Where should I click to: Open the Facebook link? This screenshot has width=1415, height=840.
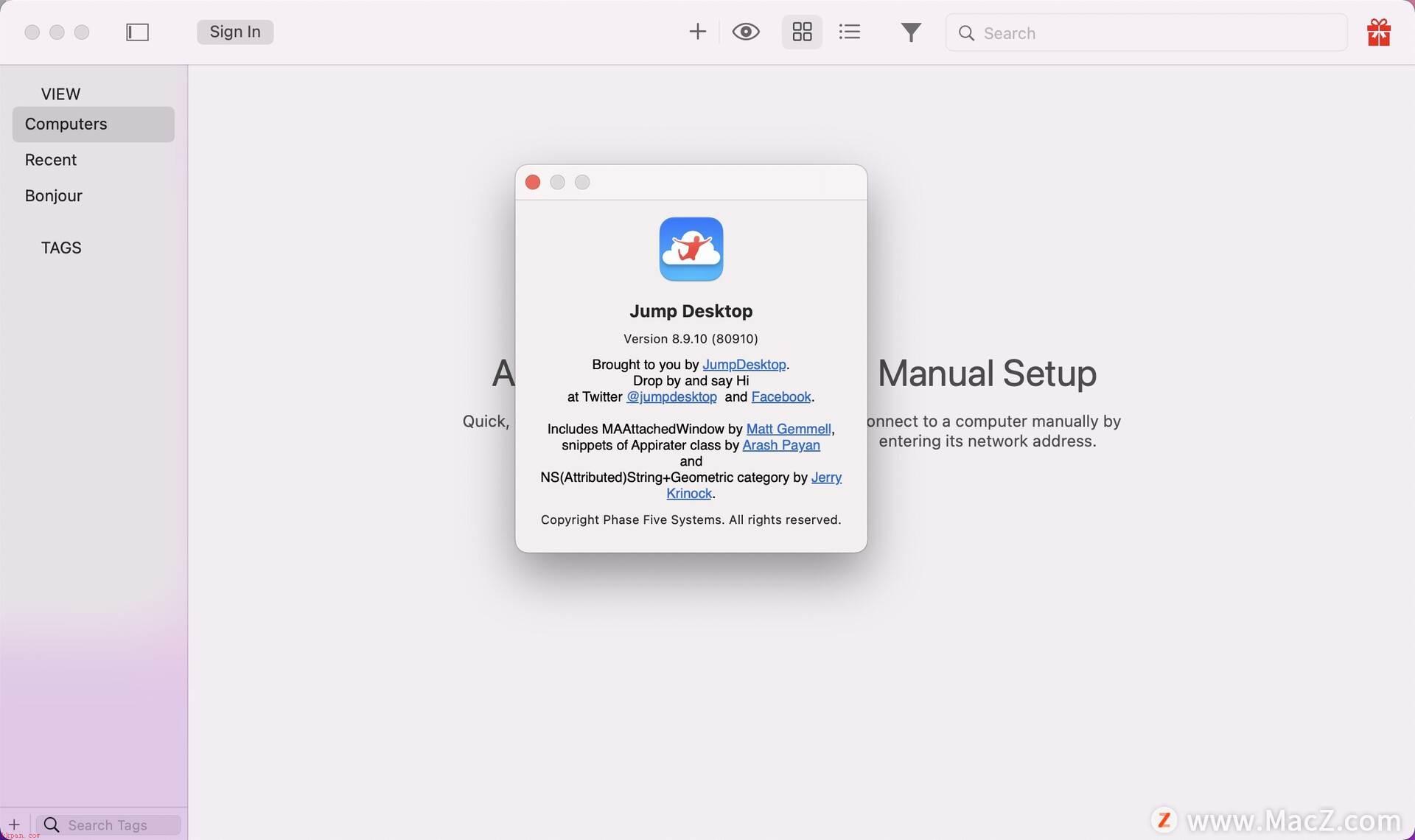coord(781,397)
